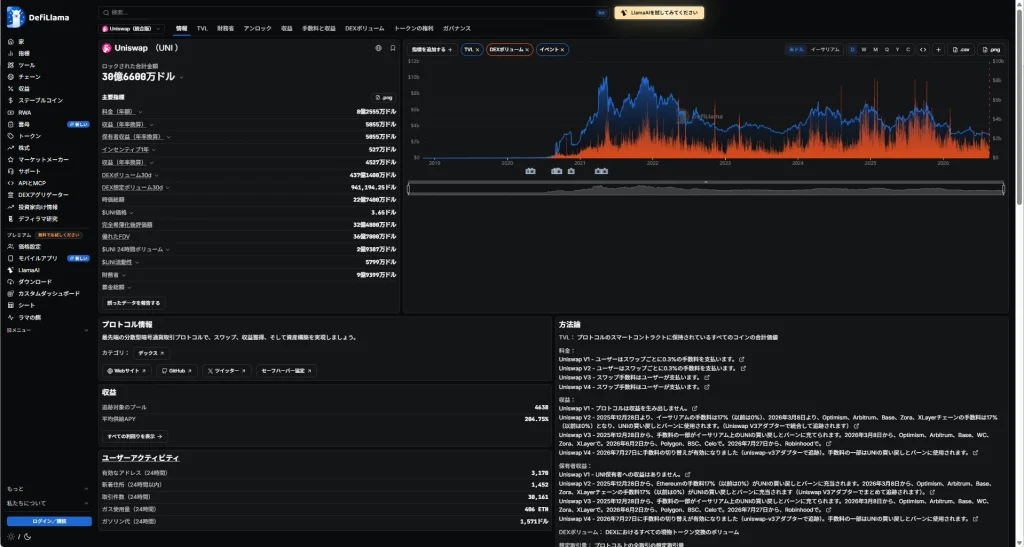Click the ログイン sign-in button

click(x=49, y=522)
